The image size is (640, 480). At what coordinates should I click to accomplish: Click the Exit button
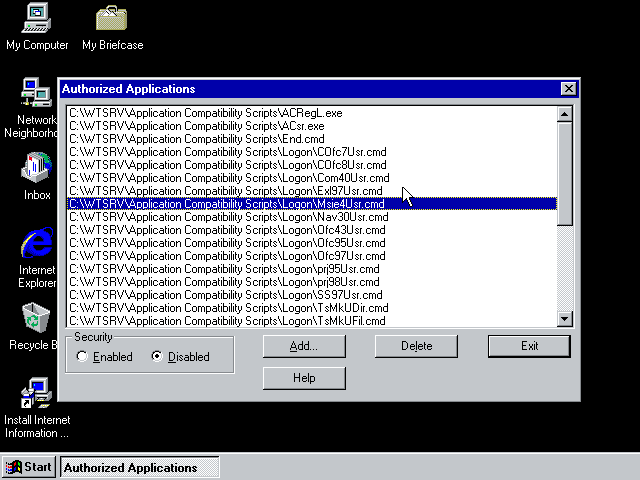529,346
